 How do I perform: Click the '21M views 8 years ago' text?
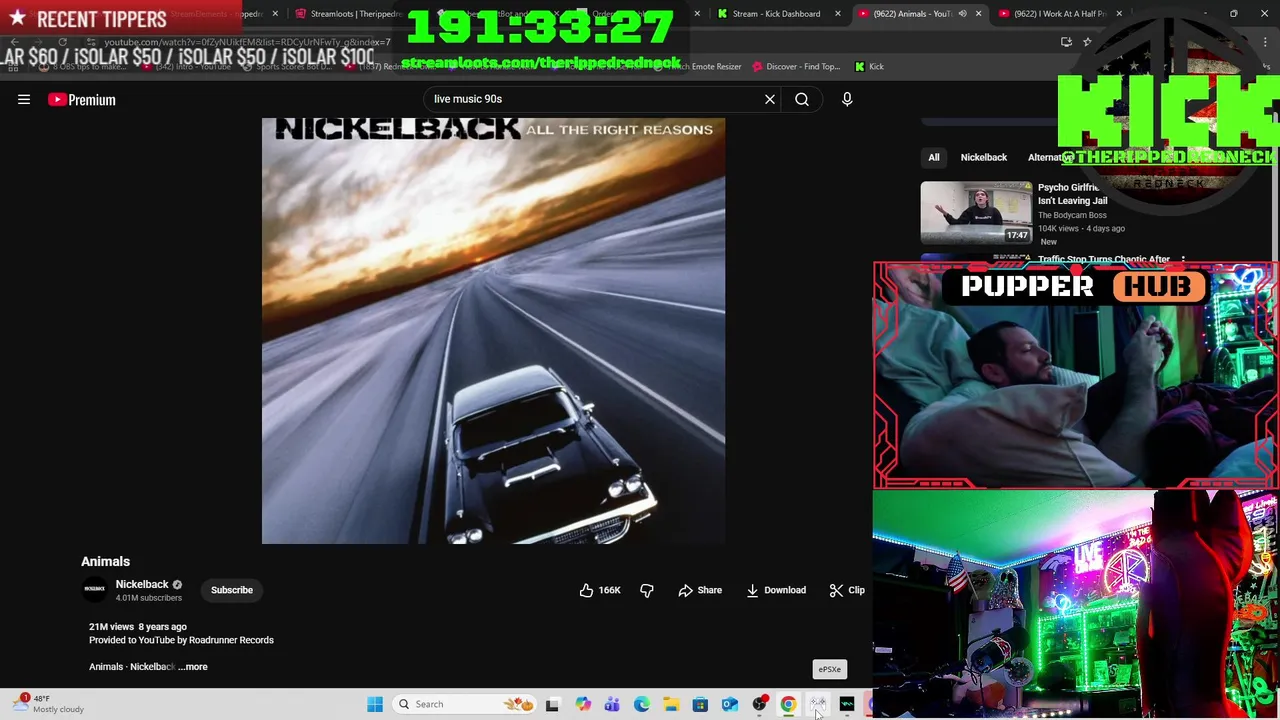click(x=138, y=627)
